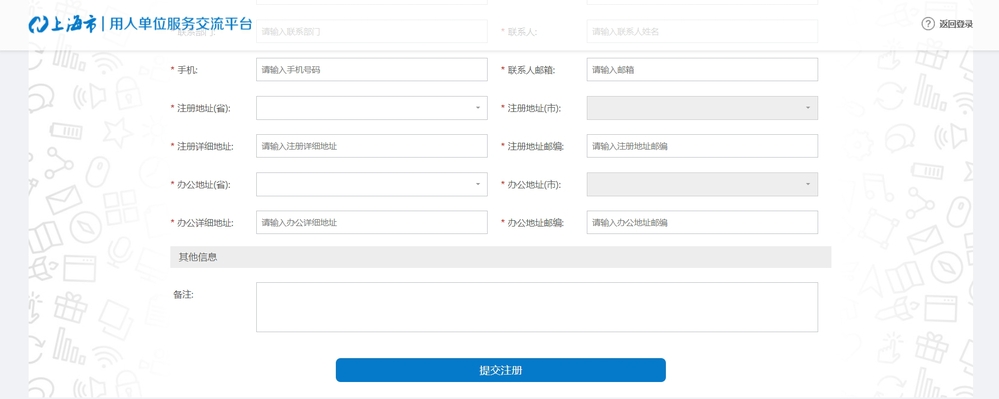Focus the 办公详细地址 input field

372,222
